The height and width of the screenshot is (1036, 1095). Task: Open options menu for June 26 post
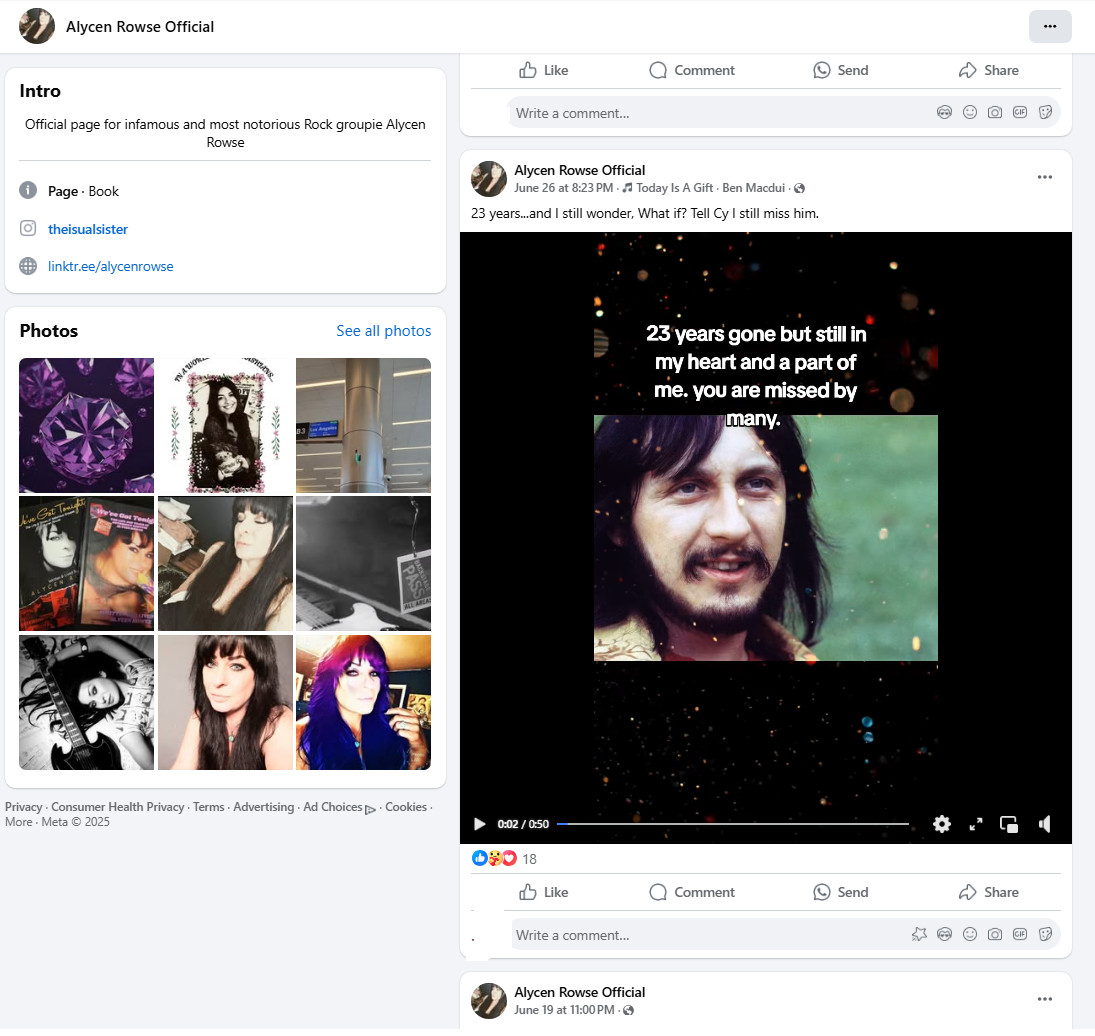pos(1044,177)
